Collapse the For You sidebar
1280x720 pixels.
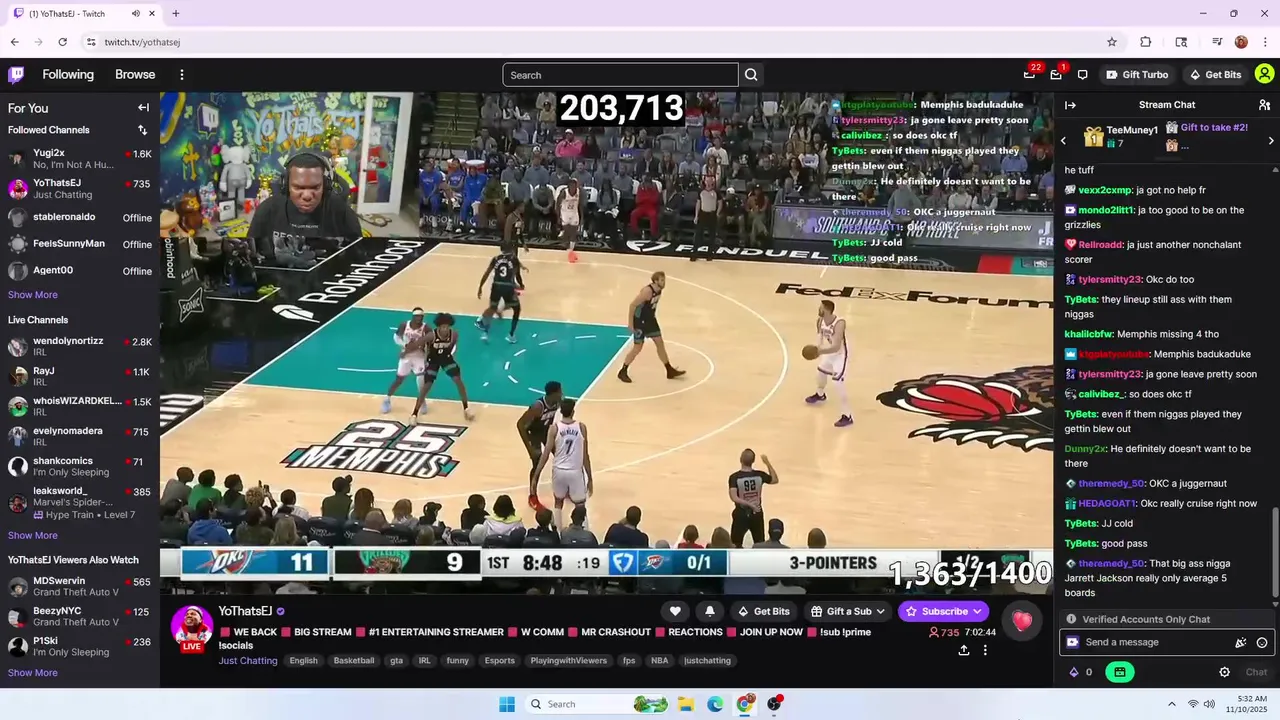coord(143,108)
